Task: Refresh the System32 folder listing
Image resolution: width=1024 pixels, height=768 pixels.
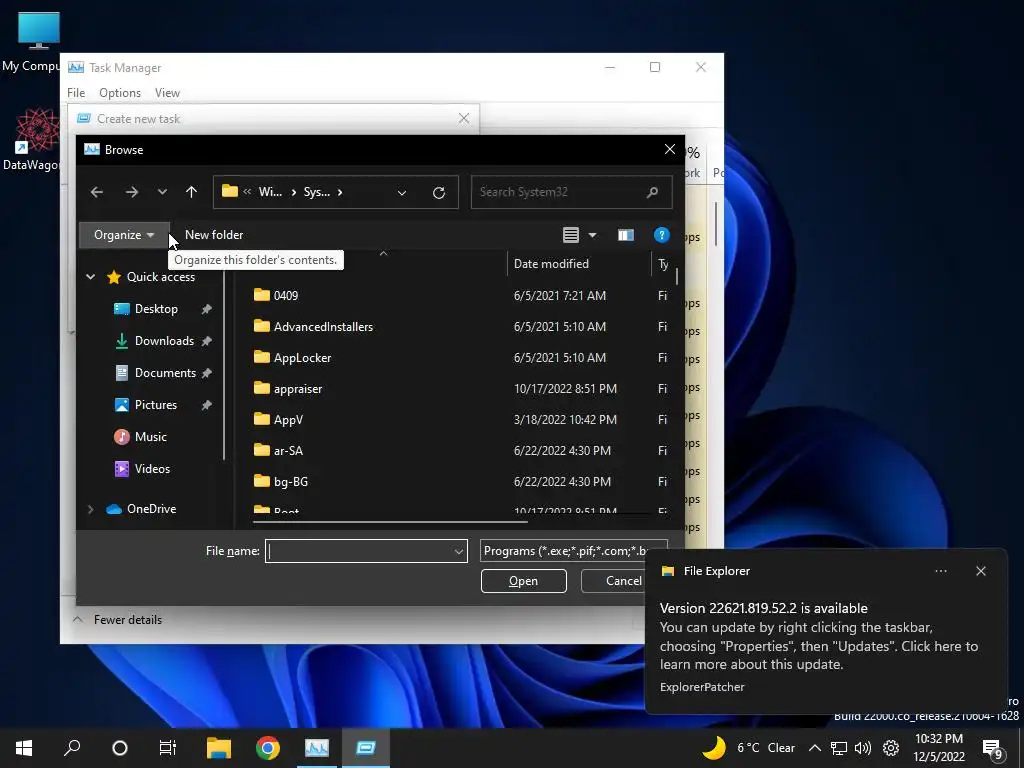Action: pos(439,193)
